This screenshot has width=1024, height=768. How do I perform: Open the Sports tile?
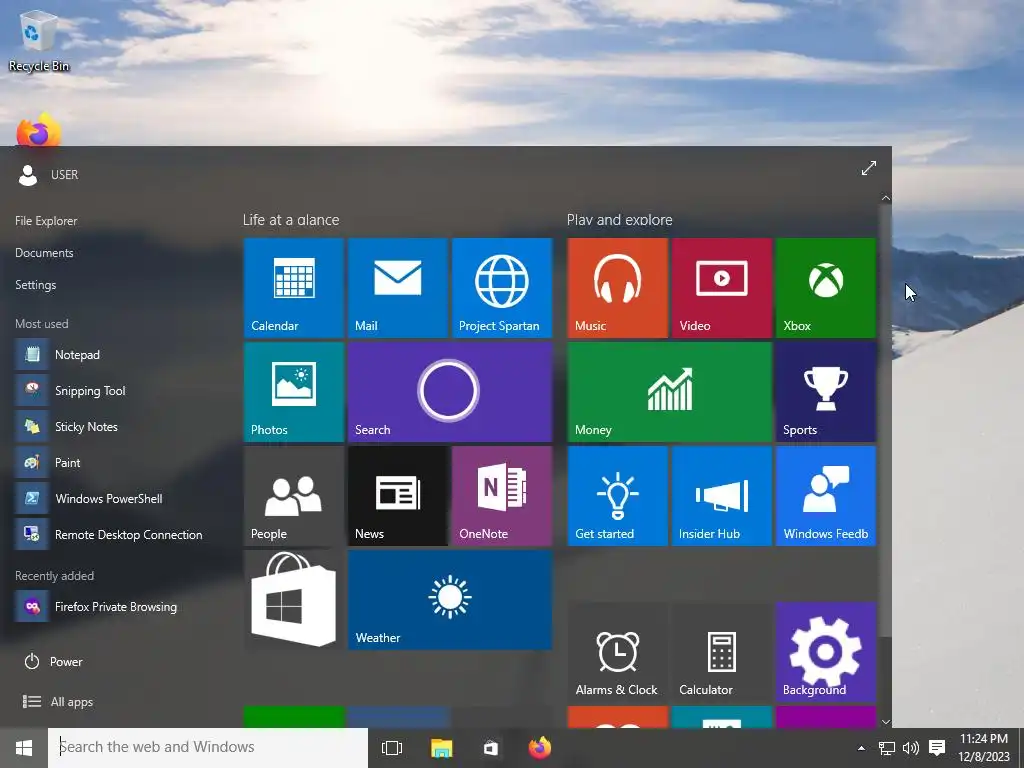coord(826,392)
